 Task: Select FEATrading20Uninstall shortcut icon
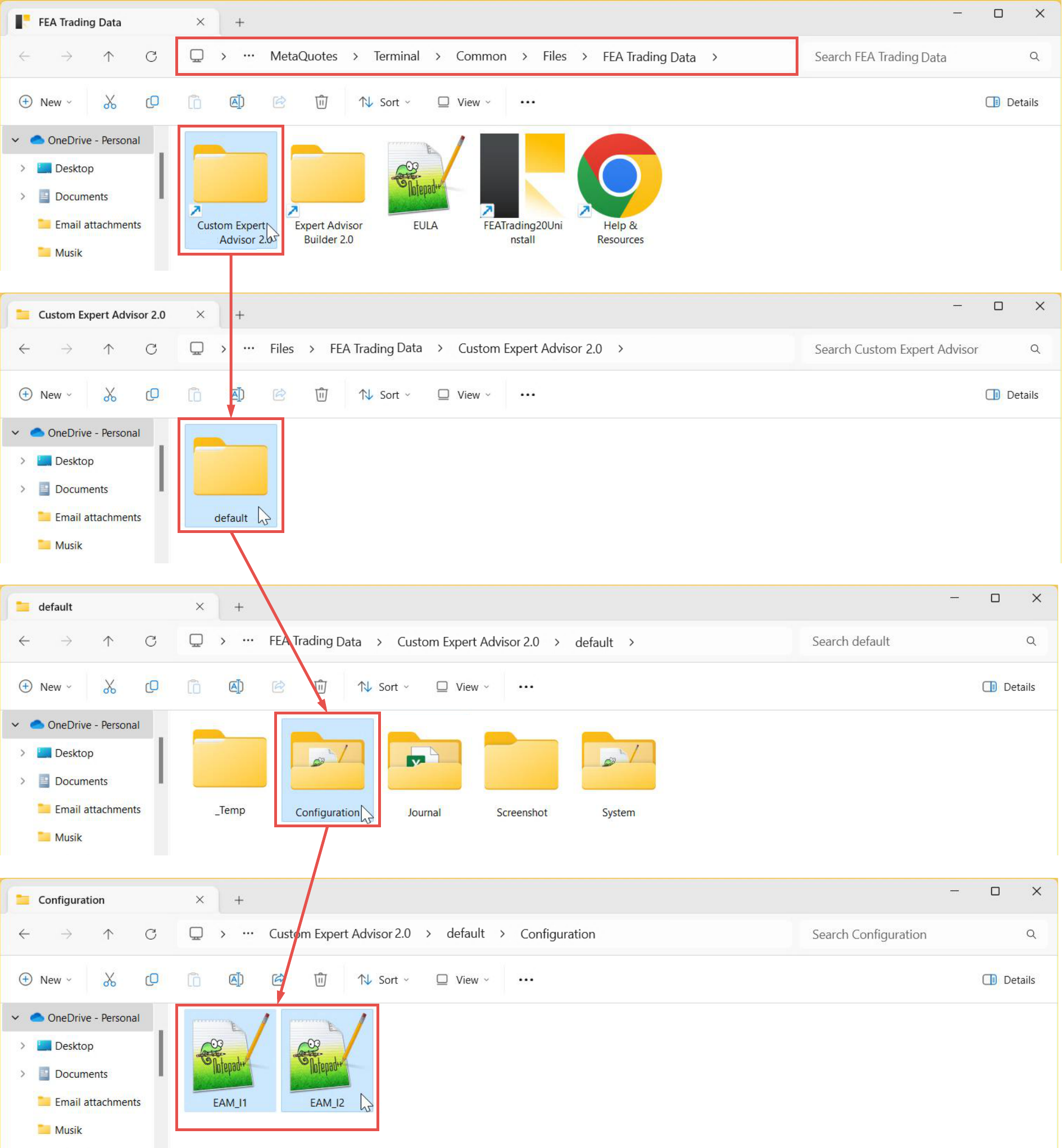click(x=523, y=190)
